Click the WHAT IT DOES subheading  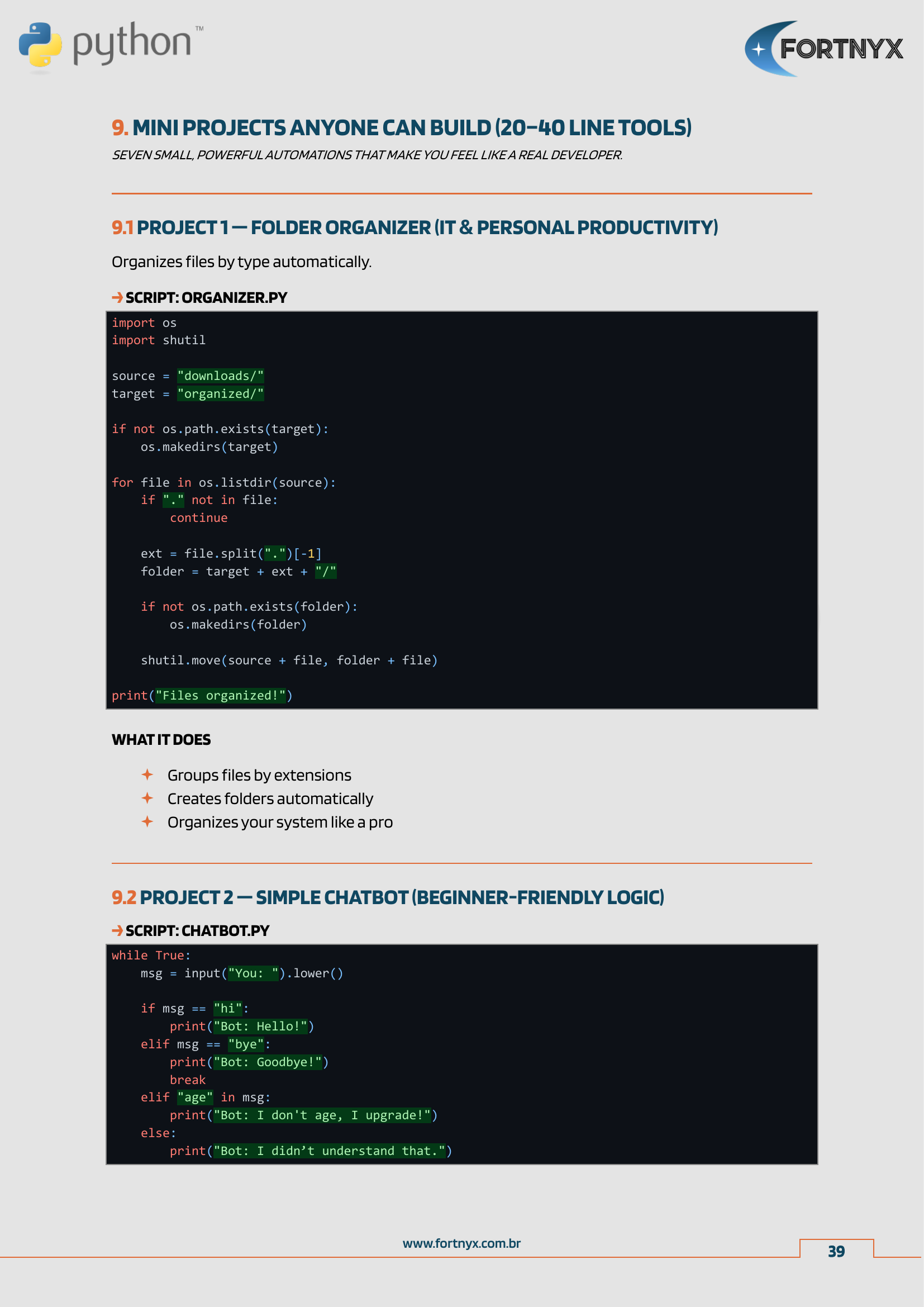click(x=161, y=739)
